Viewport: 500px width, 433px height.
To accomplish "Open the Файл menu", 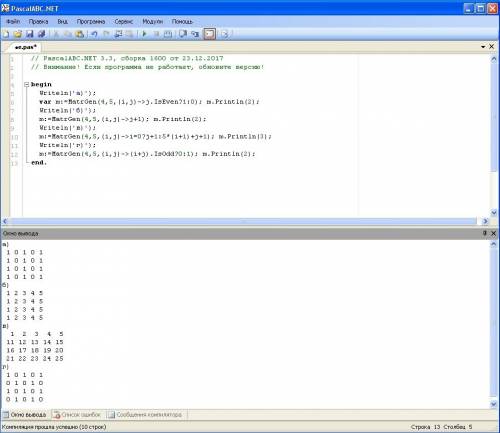I will [13, 22].
